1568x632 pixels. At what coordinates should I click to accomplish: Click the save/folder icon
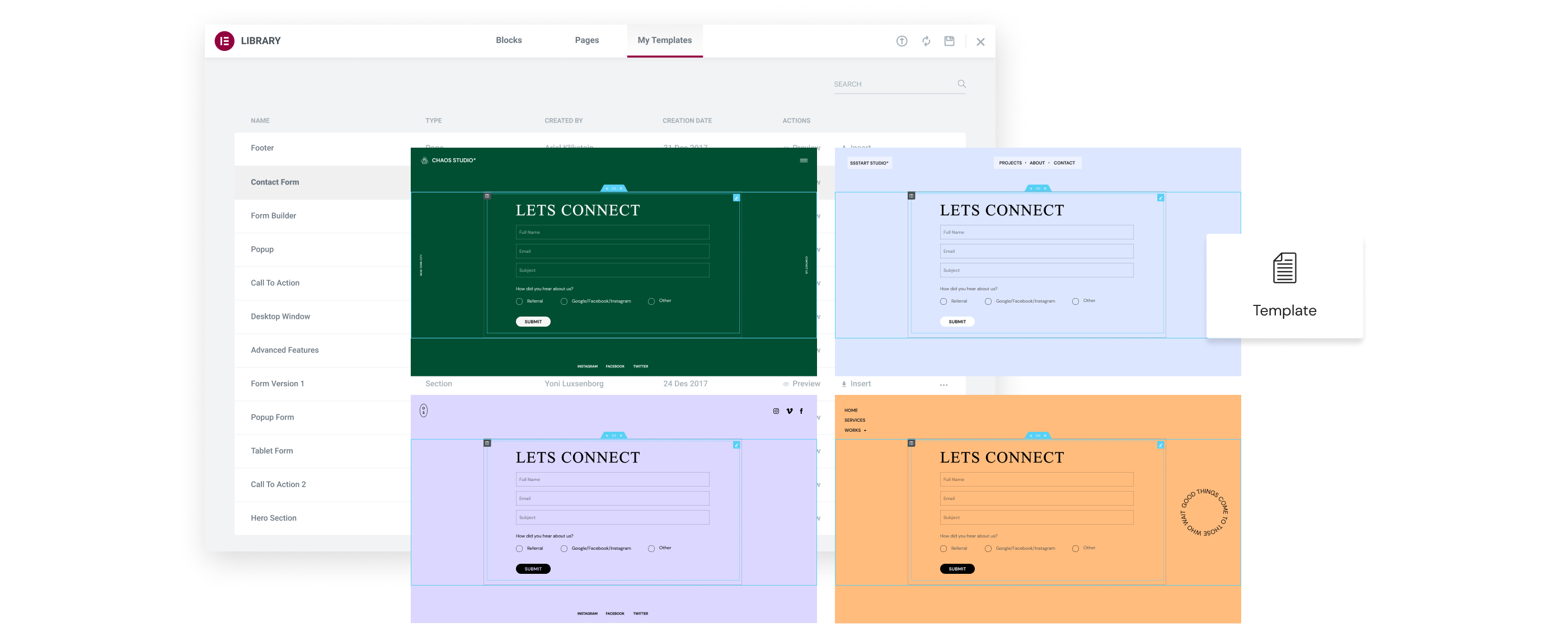951,39
